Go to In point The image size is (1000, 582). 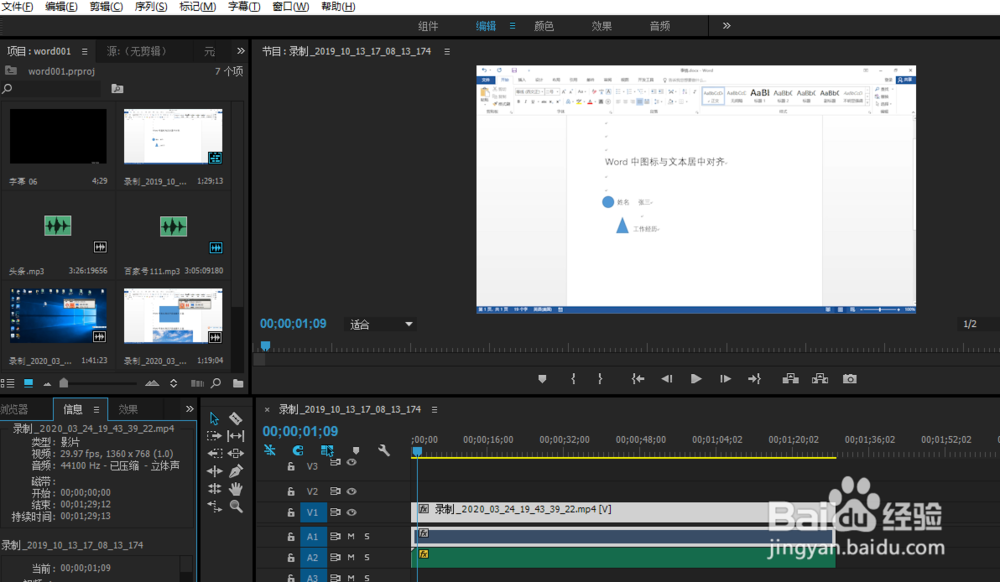(638, 379)
